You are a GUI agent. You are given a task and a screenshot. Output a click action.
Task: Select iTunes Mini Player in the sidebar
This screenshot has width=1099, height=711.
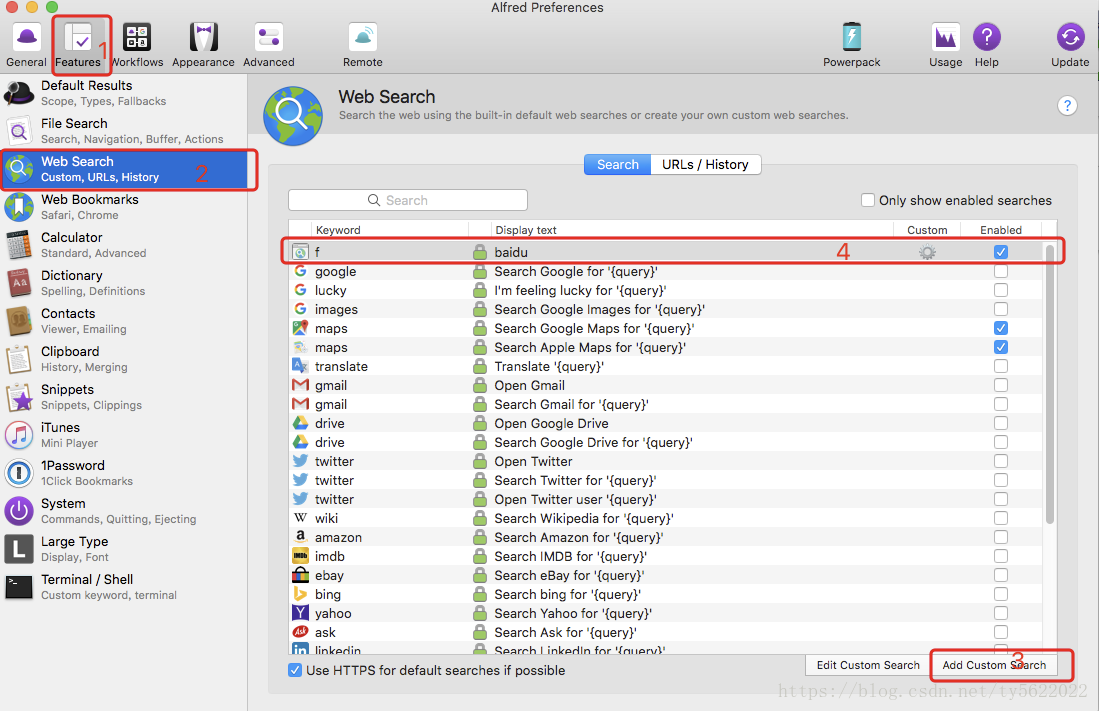pyautogui.click(x=123, y=435)
